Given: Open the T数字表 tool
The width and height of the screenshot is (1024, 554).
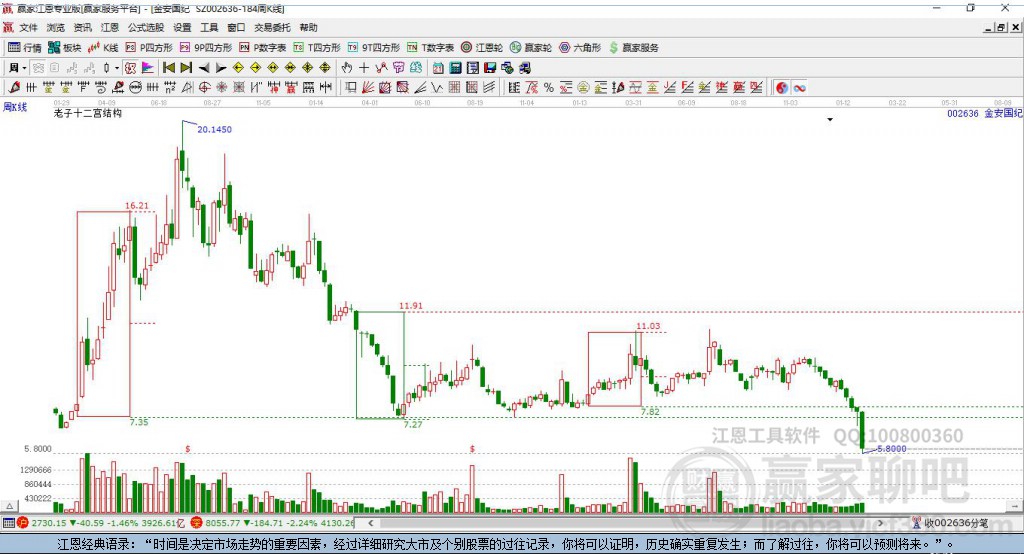Looking at the screenshot, I should coord(430,48).
